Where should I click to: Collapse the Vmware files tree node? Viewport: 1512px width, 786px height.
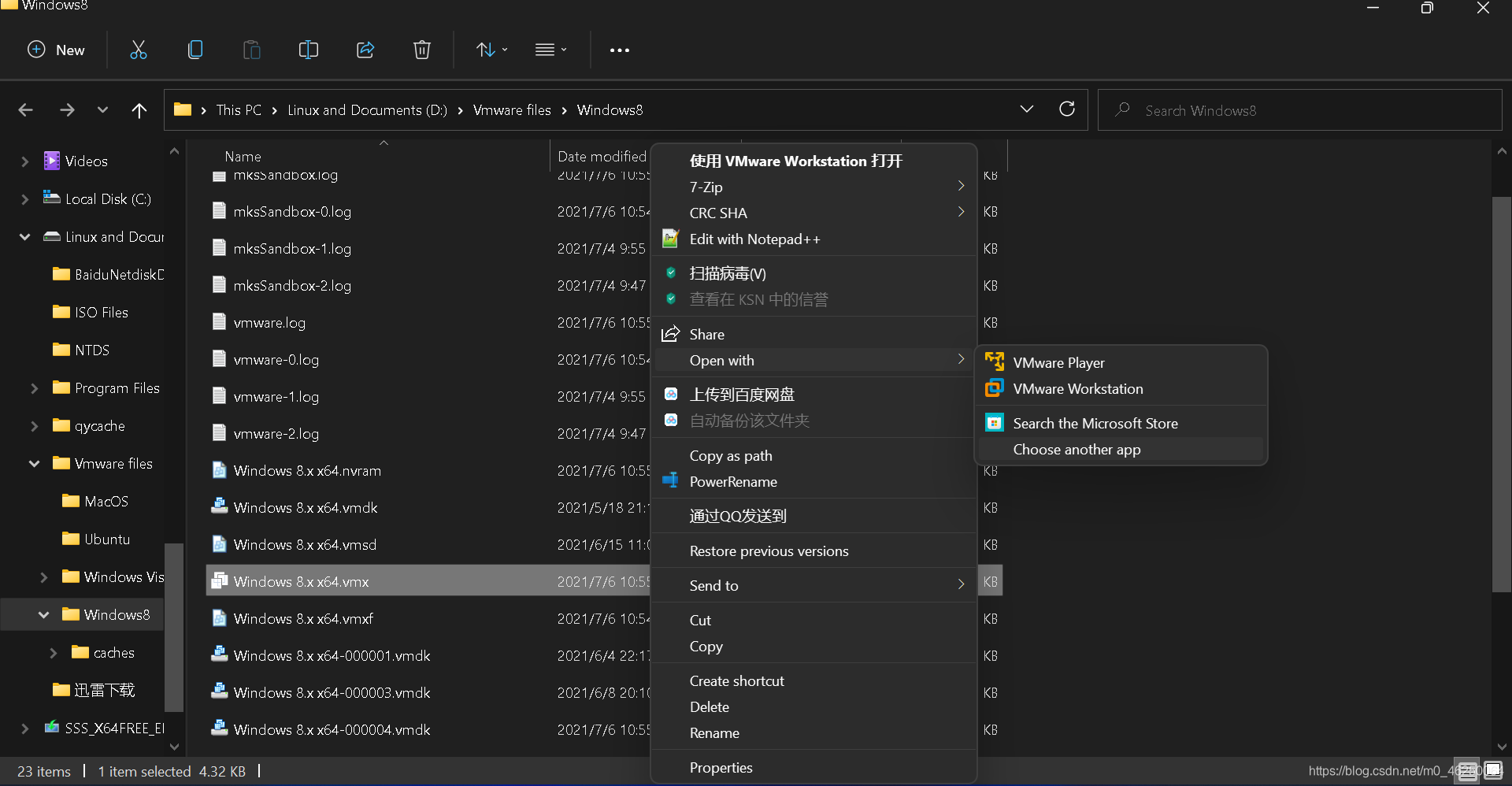coord(34,464)
